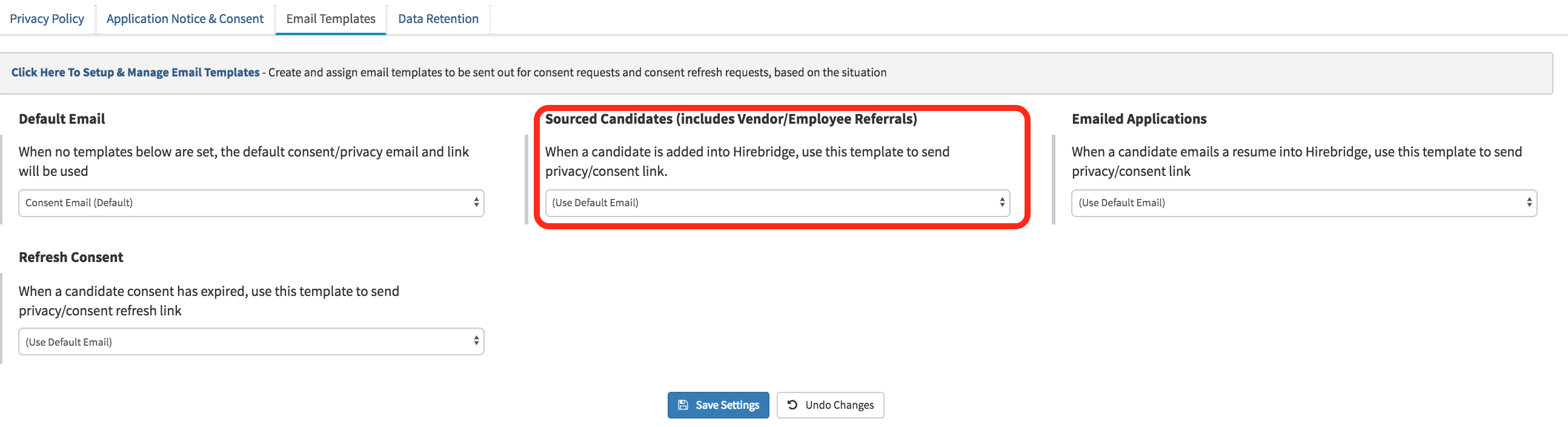This screenshot has height=427, width=1568.
Task: Select the Email Templates tab
Action: pos(330,18)
